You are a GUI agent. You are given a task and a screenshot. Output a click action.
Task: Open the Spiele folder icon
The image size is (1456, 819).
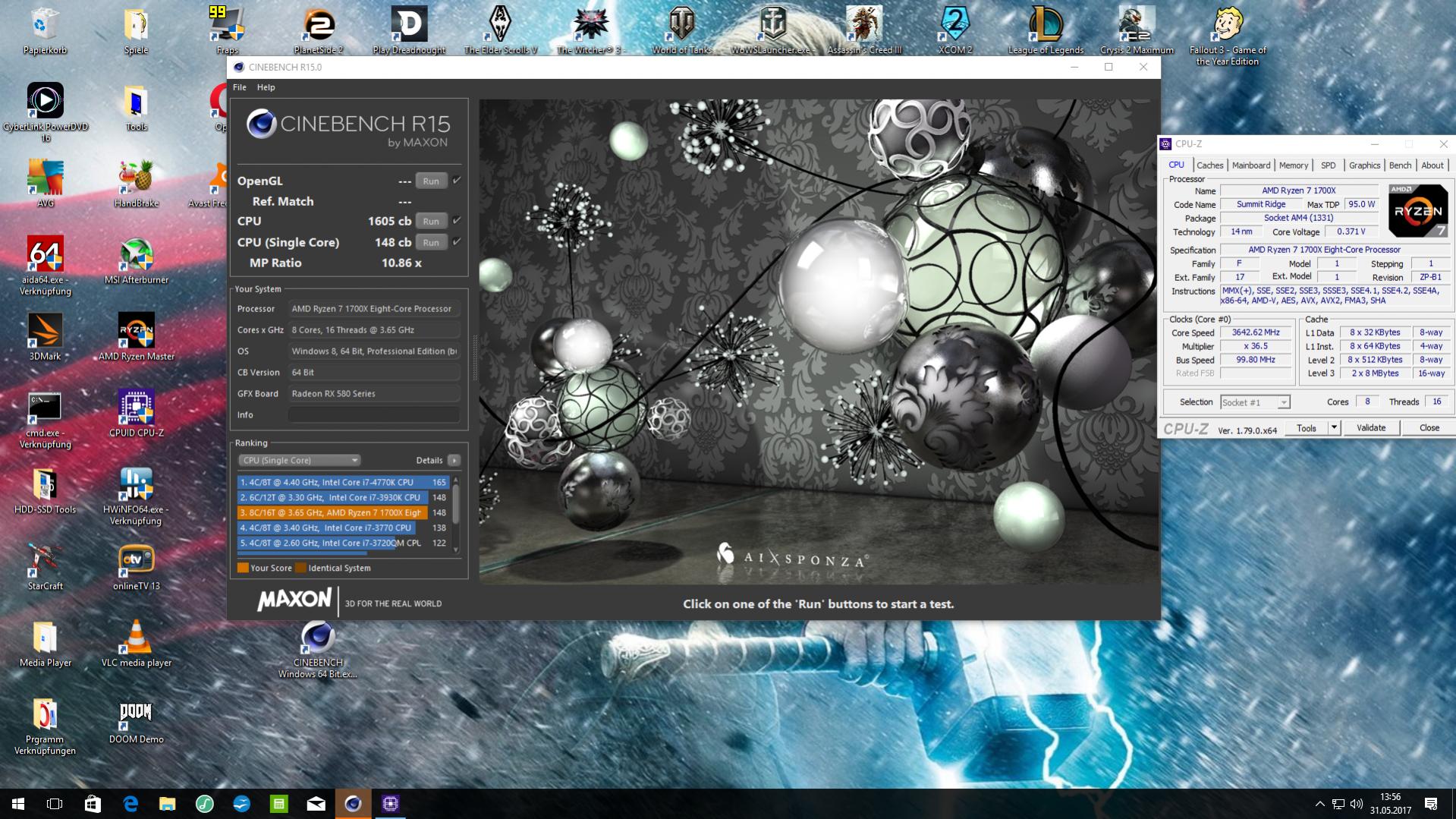tap(136, 30)
